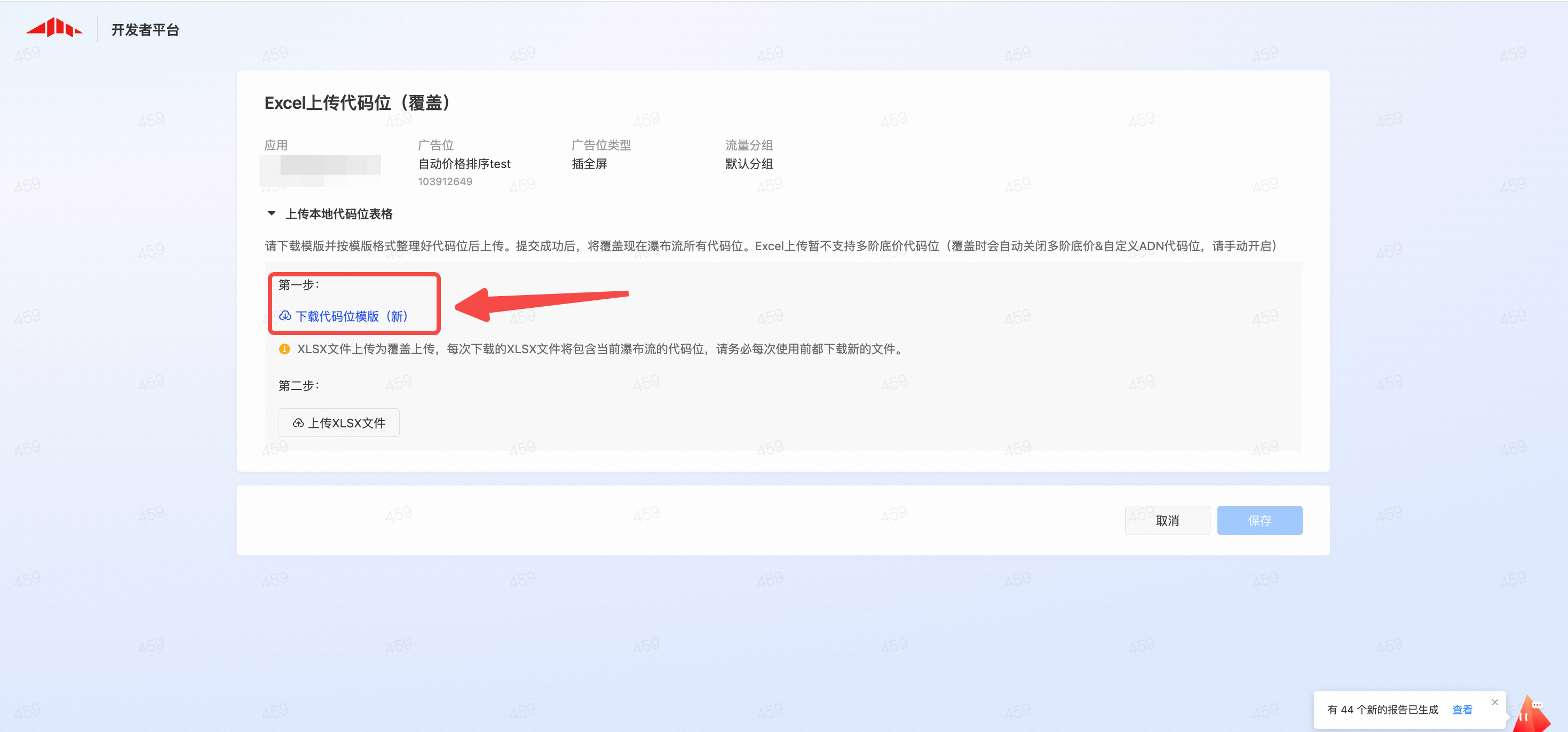Click the 取消 button
Viewport: 1568px width, 732px height.
(1166, 520)
